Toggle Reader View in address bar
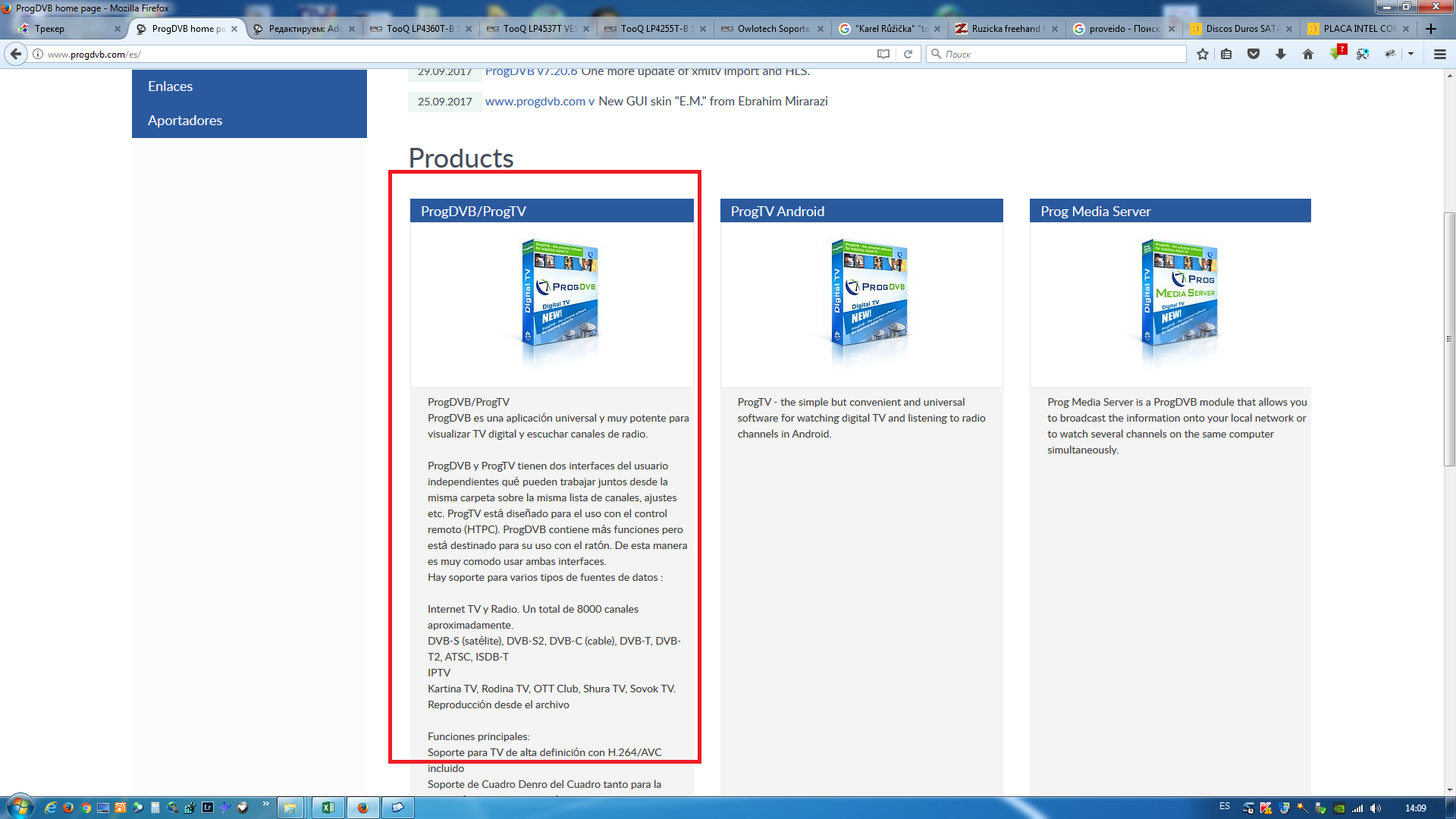This screenshot has height=819, width=1456. point(883,54)
